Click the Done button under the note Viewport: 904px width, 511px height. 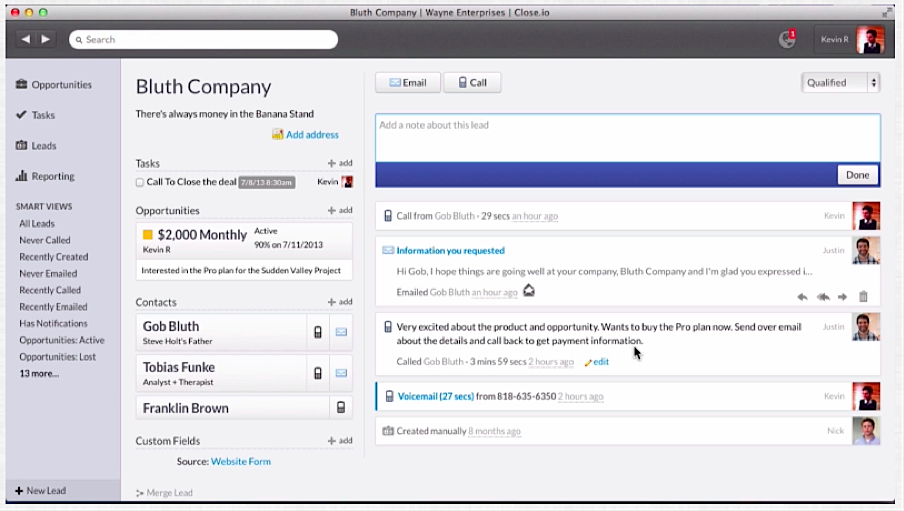point(857,175)
